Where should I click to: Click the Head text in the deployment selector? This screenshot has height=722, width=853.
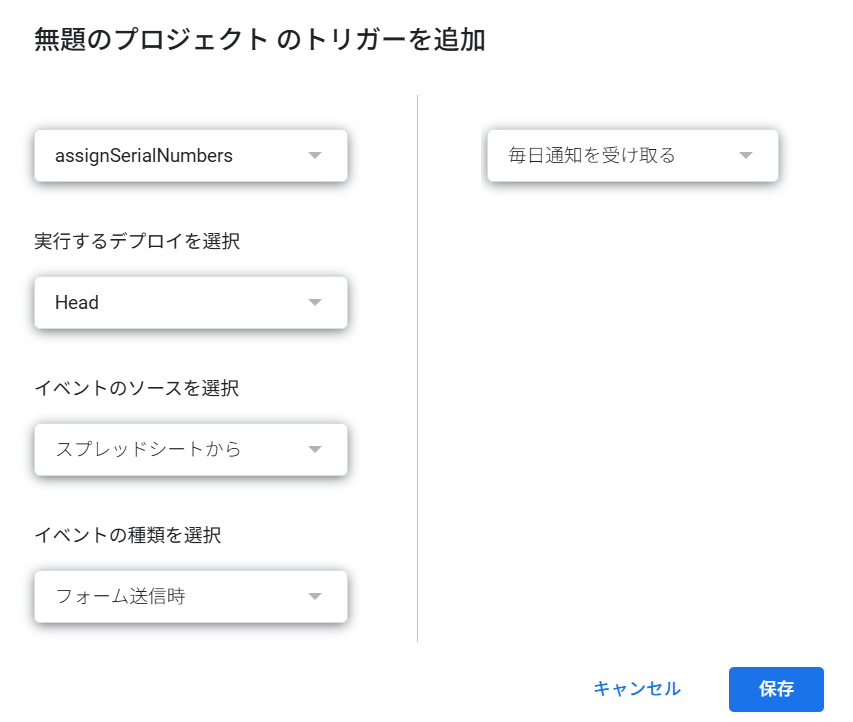click(x=77, y=303)
